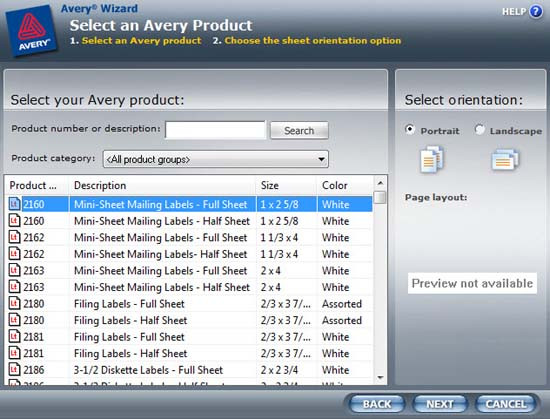Sort list by Description column header
The image size is (550, 419).
pos(162,185)
